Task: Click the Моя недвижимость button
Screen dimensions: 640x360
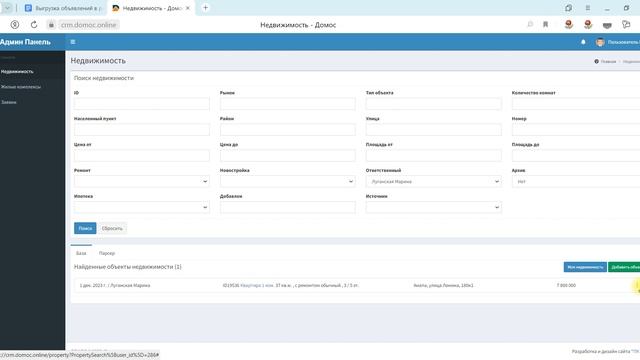Action: coord(585,267)
